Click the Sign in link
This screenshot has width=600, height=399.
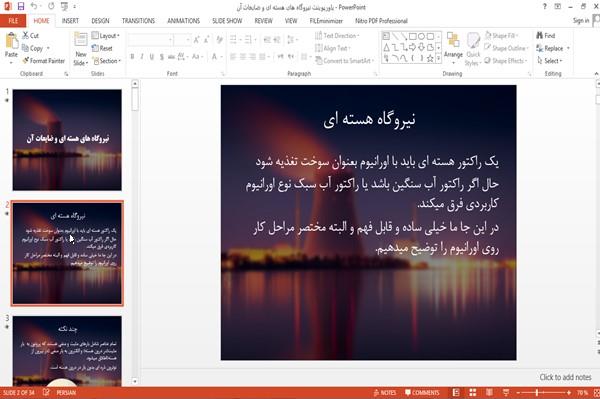click(x=581, y=21)
